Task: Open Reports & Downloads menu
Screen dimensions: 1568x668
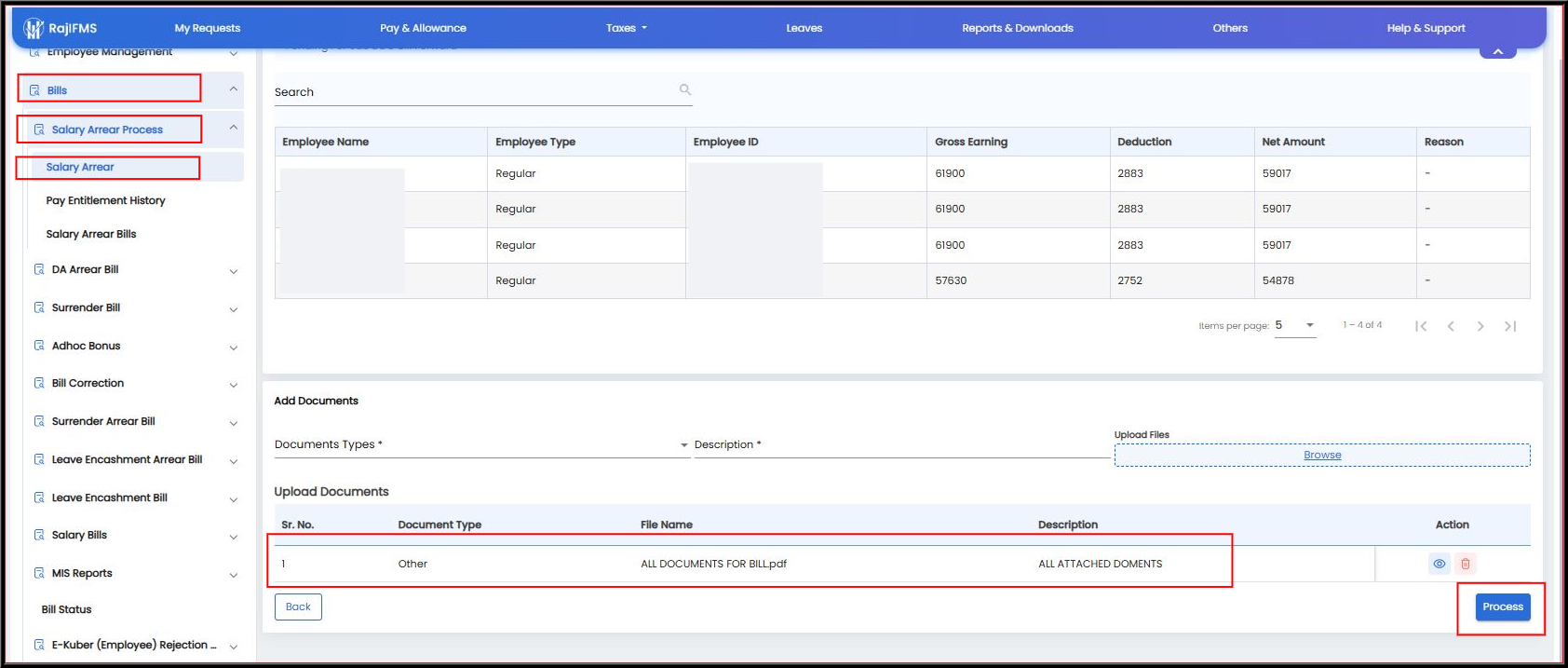Action: [x=1018, y=28]
